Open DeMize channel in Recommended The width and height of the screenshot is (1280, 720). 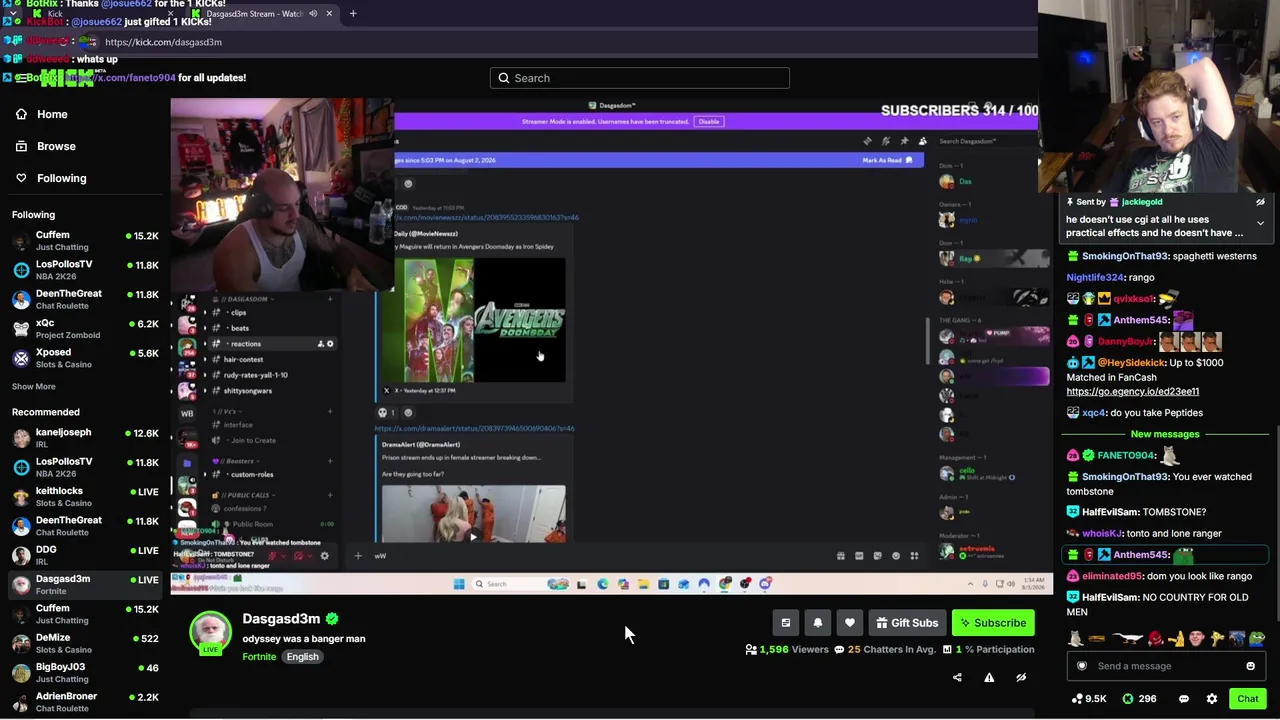[x=85, y=643]
